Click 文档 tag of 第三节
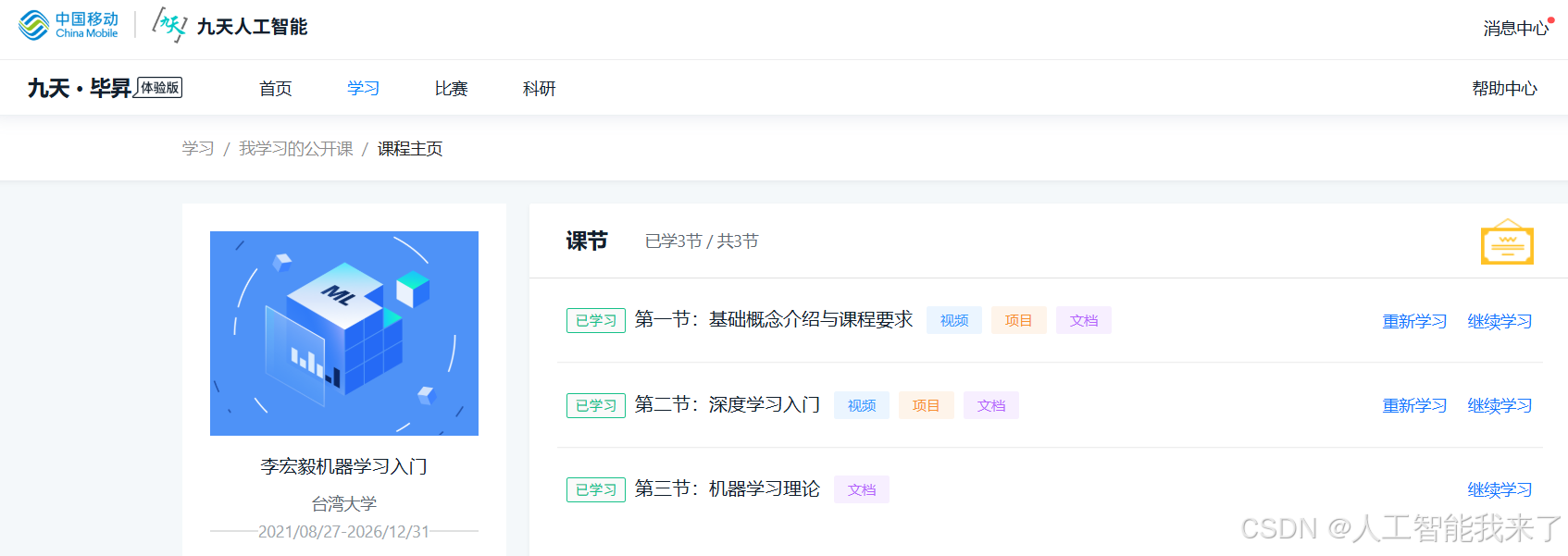The image size is (1568, 556). pyautogui.click(x=862, y=489)
